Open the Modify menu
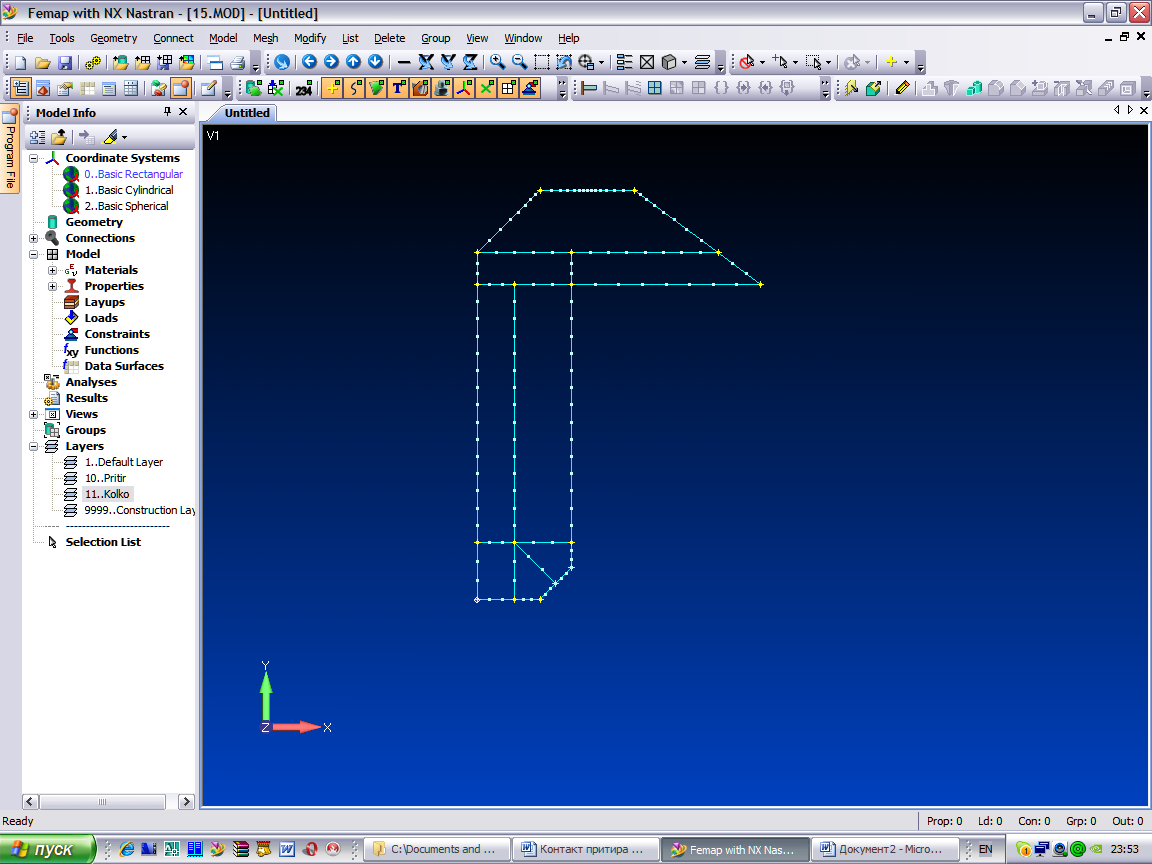The width and height of the screenshot is (1152, 864). point(310,38)
